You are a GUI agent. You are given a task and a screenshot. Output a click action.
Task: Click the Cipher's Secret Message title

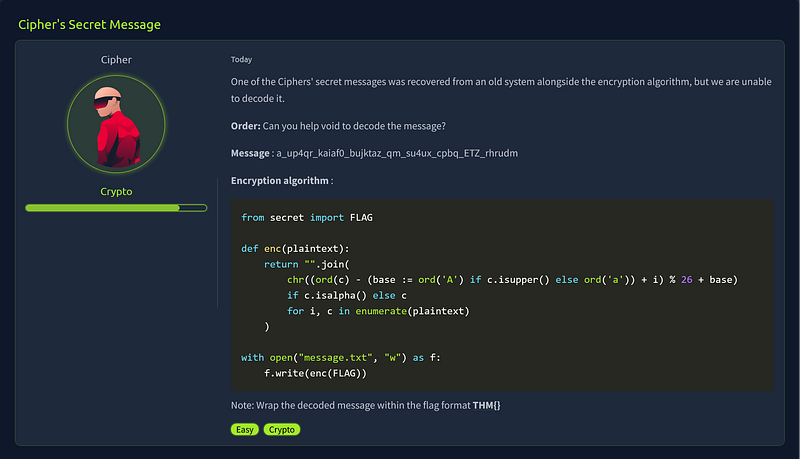tap(89, 23)
